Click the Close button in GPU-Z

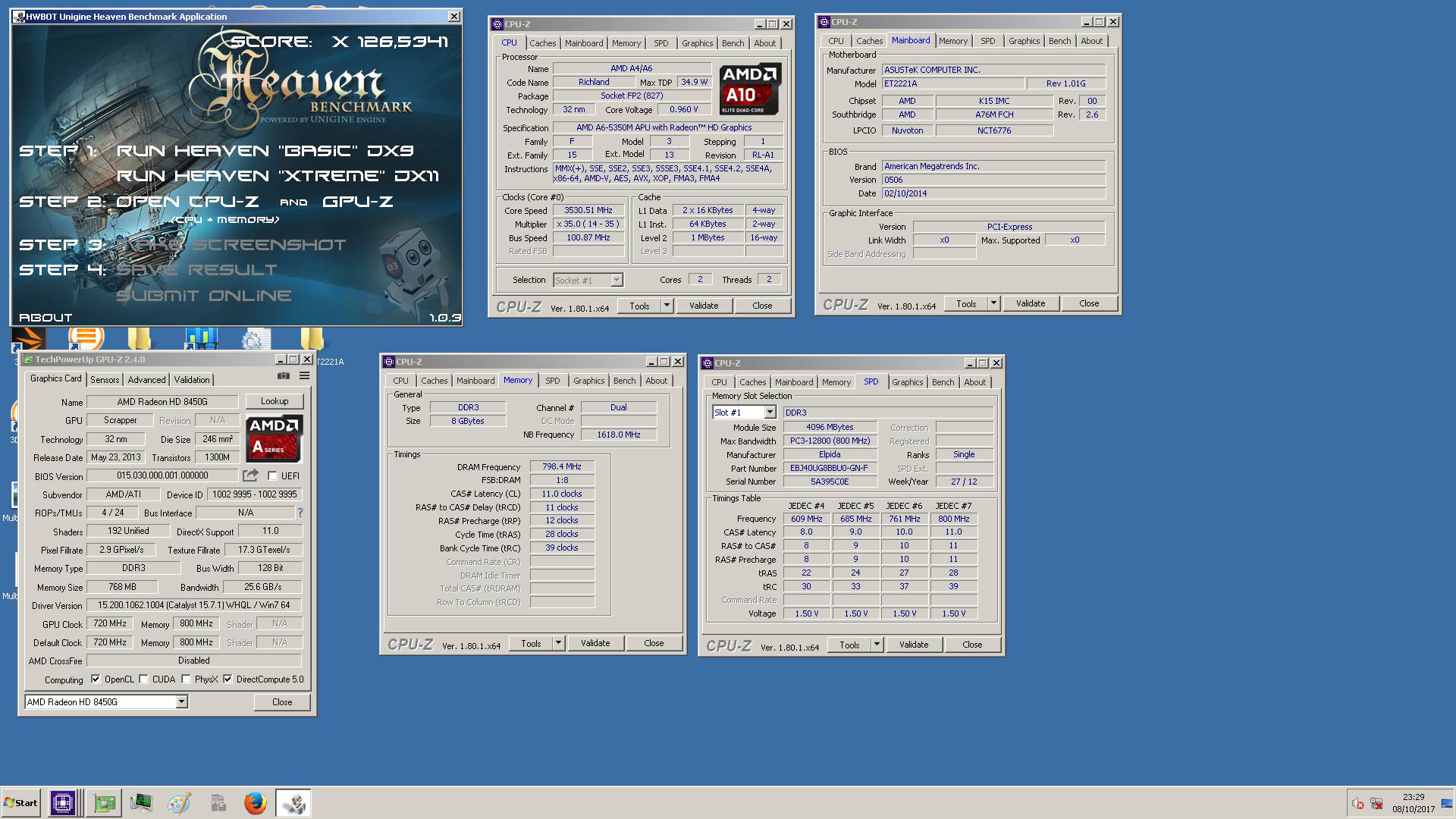tap(282, 702)
